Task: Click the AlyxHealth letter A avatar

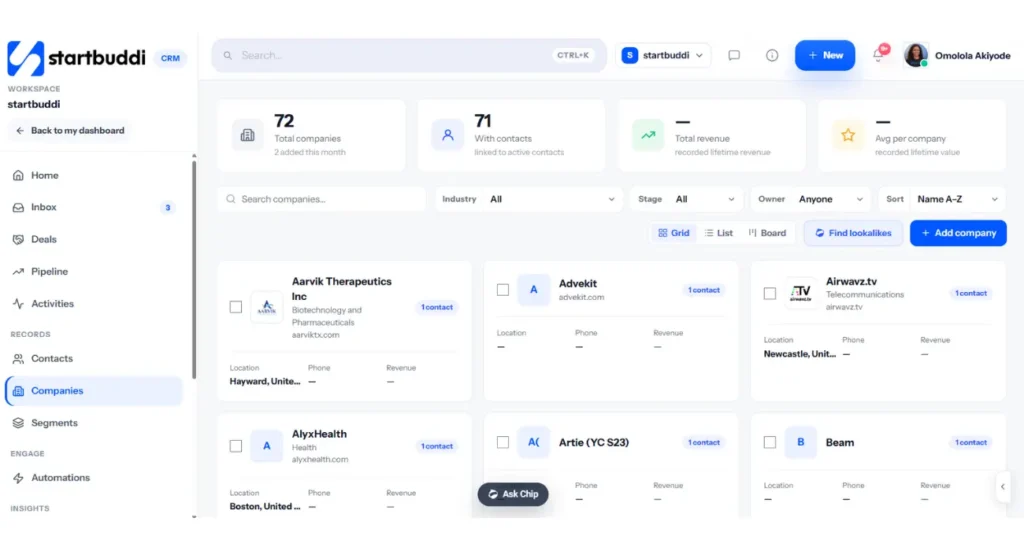Action: (266, 446)
